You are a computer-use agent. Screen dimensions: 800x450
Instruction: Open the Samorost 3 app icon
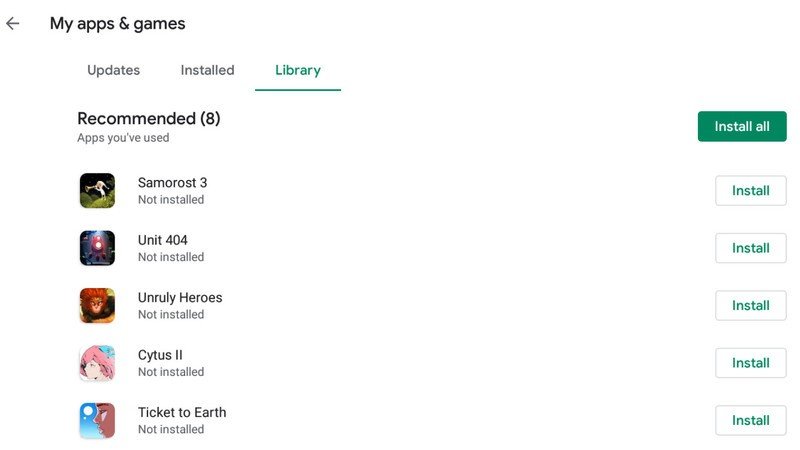point(97,191)
